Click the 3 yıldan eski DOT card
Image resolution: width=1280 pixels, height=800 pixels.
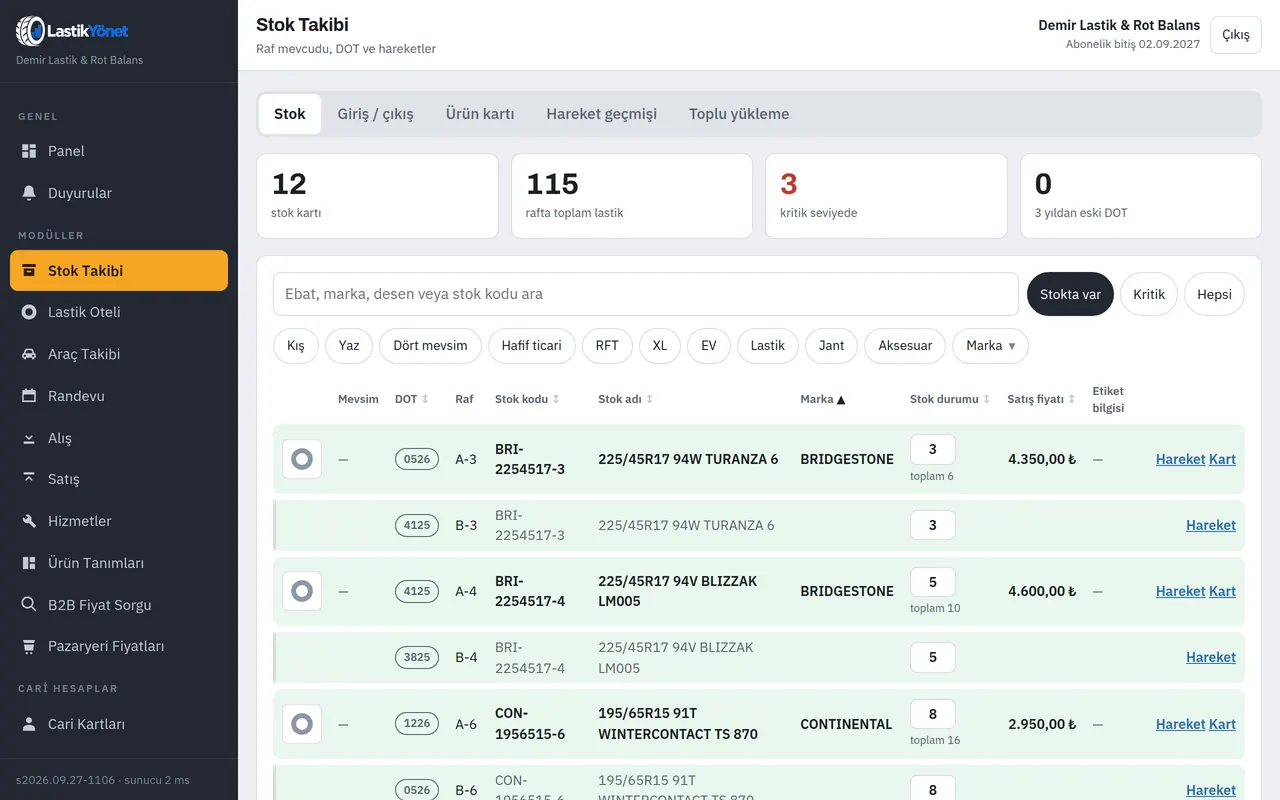1141,196
